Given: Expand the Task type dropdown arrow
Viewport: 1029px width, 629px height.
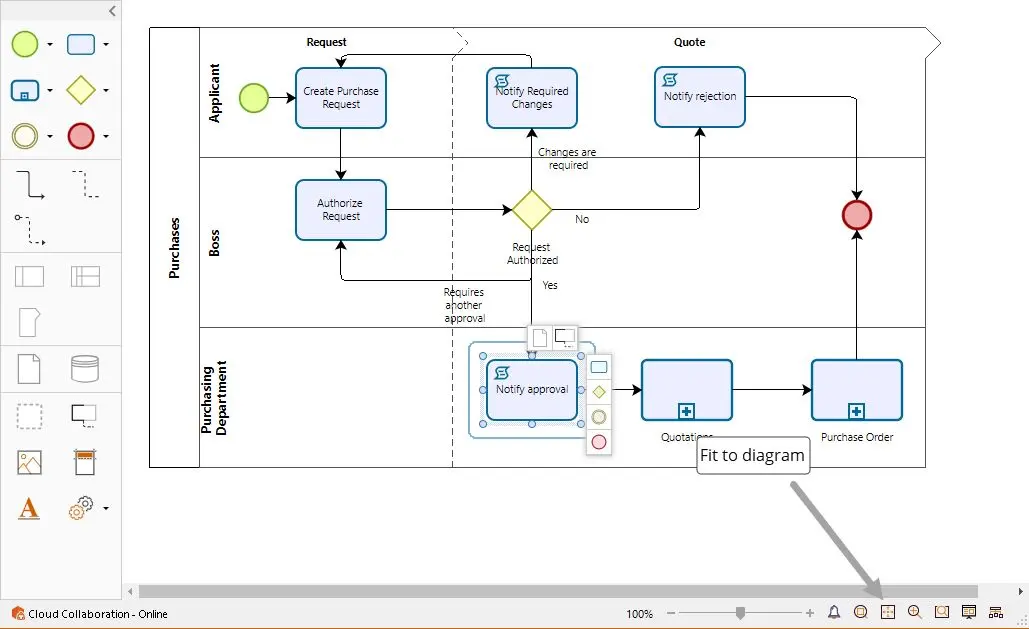Looking at the screenshot, I should pos(106,45).
